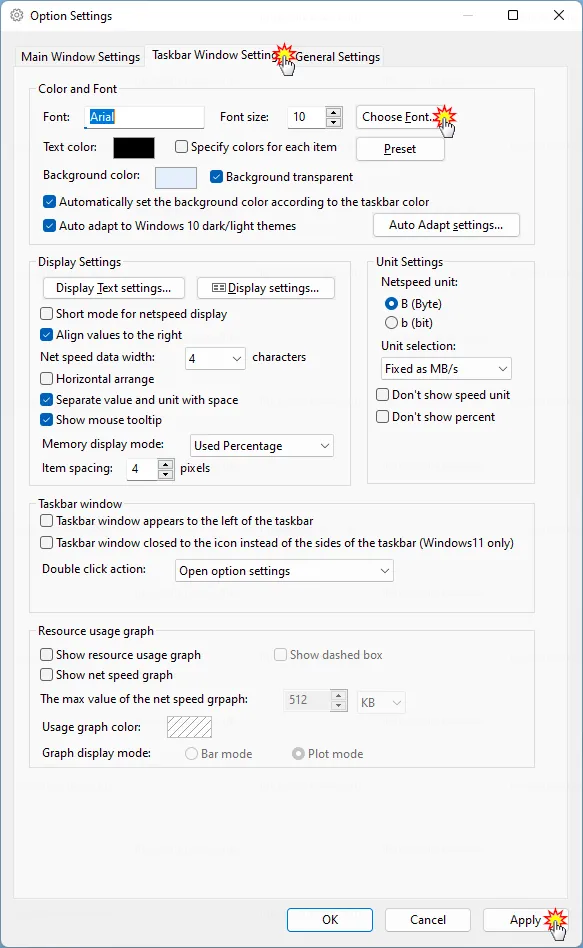Click the settings gear icon in title bar

16,16
